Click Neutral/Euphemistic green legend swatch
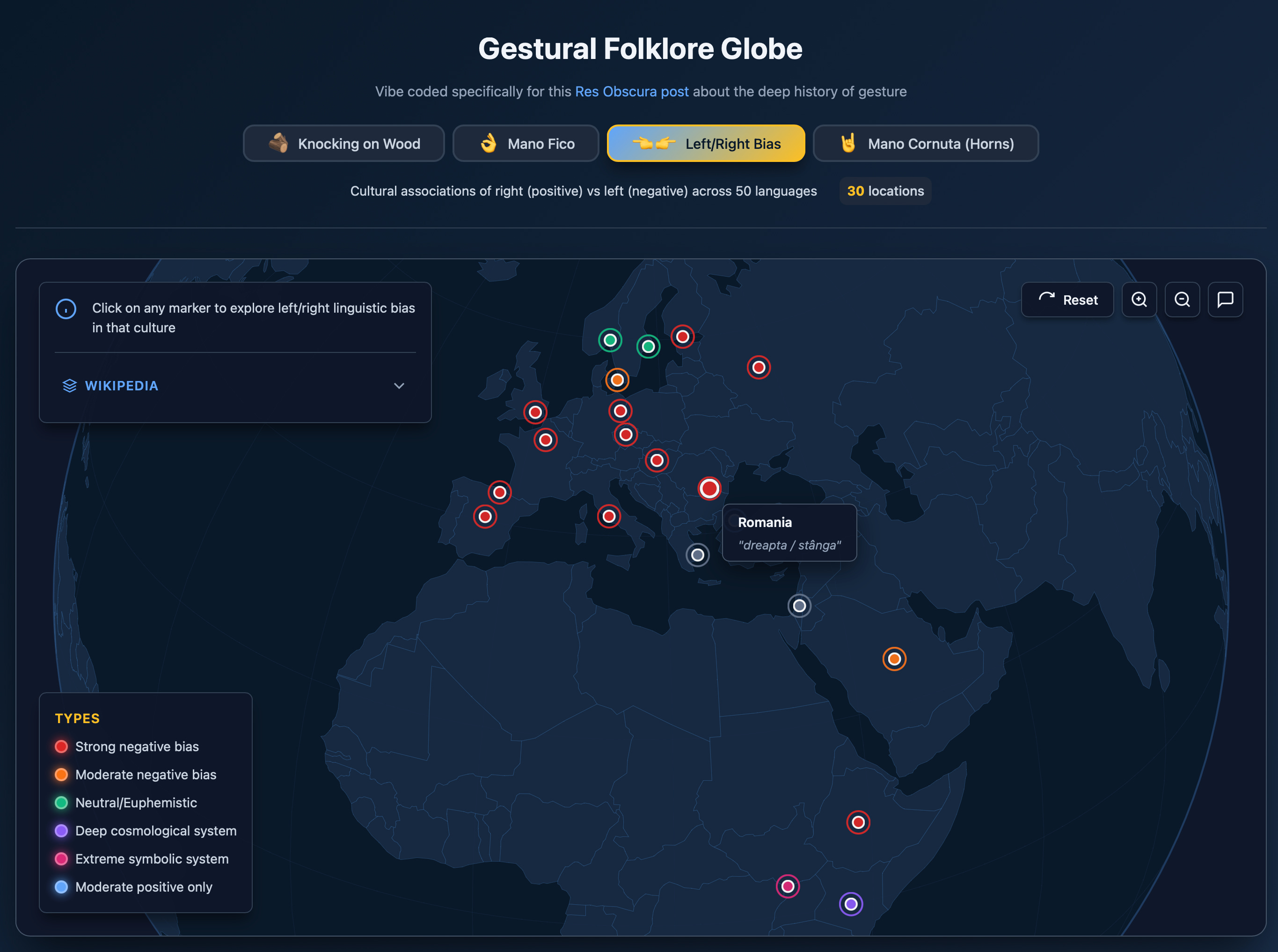The height and width of the screenshot is (952, 1278). point(61,803)
